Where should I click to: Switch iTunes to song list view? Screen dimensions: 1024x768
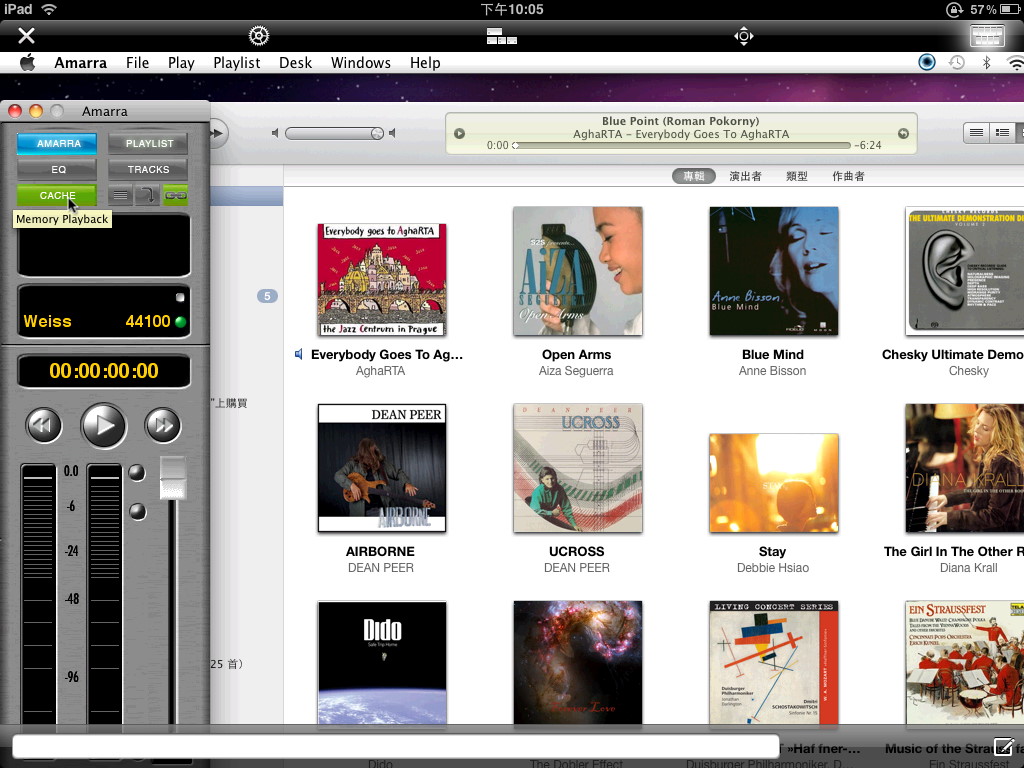976,133
